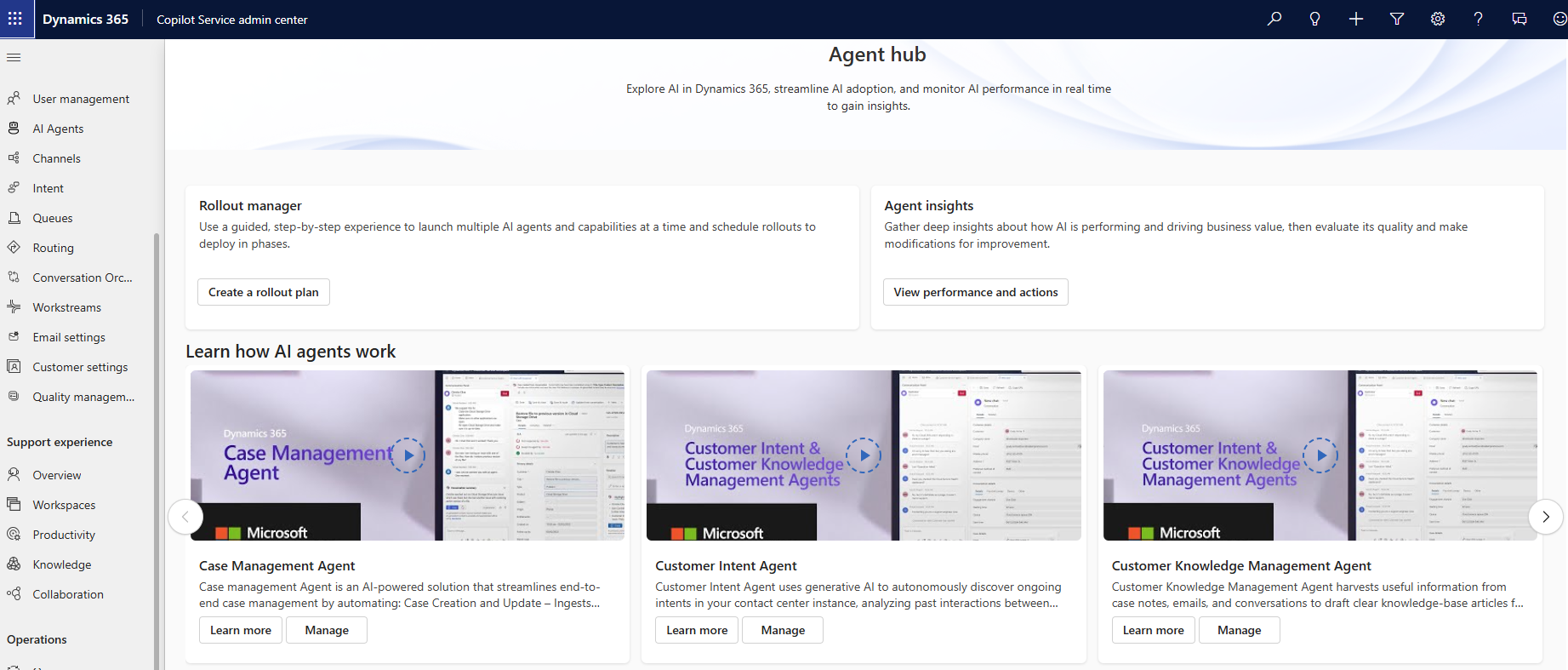
Task: Click Learn more for Case Management Agent
Action: [x=241, y=630]
